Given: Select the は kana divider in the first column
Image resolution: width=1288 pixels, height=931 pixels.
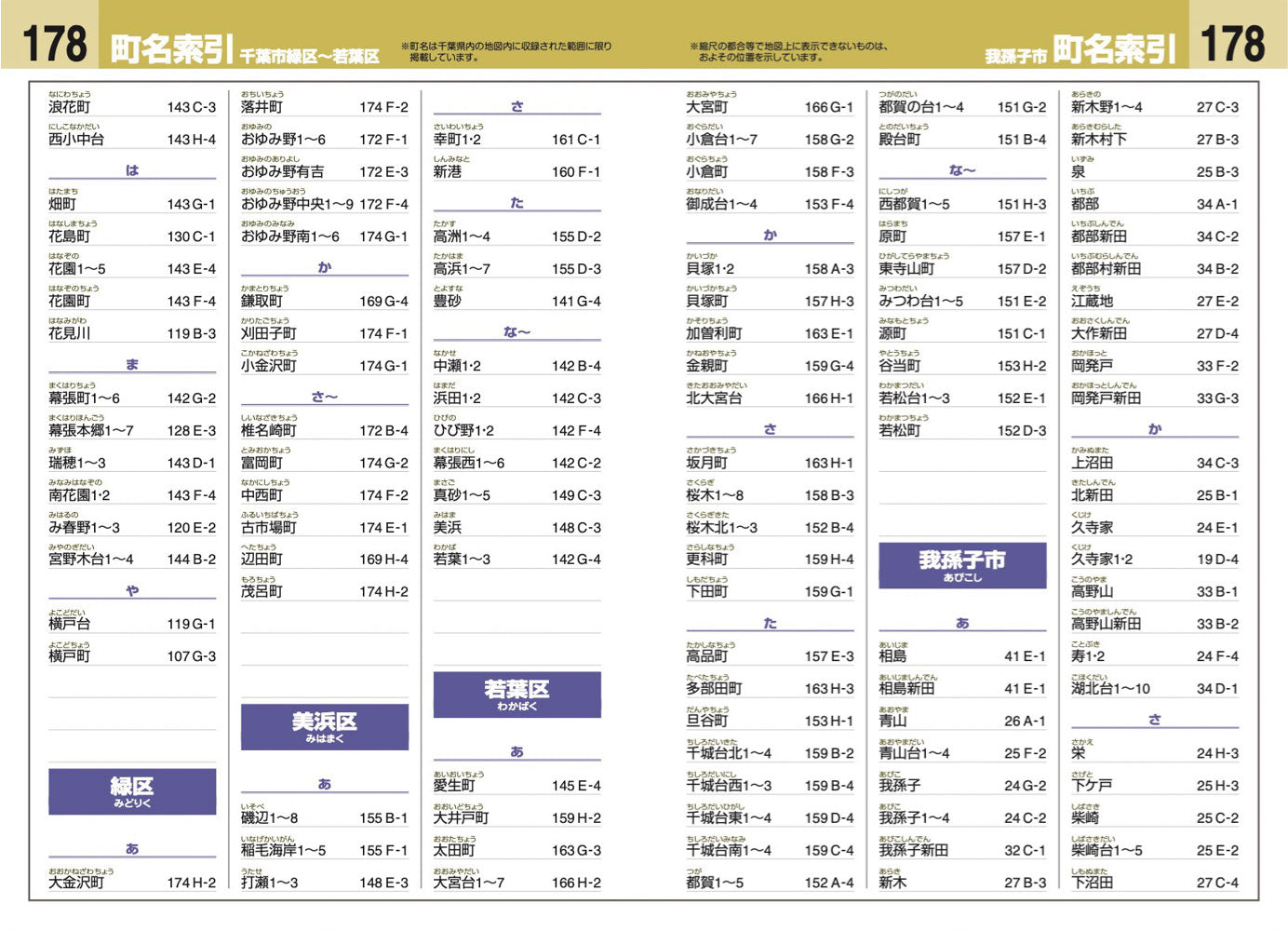Looking at the screenshot, I should (132, 171).
